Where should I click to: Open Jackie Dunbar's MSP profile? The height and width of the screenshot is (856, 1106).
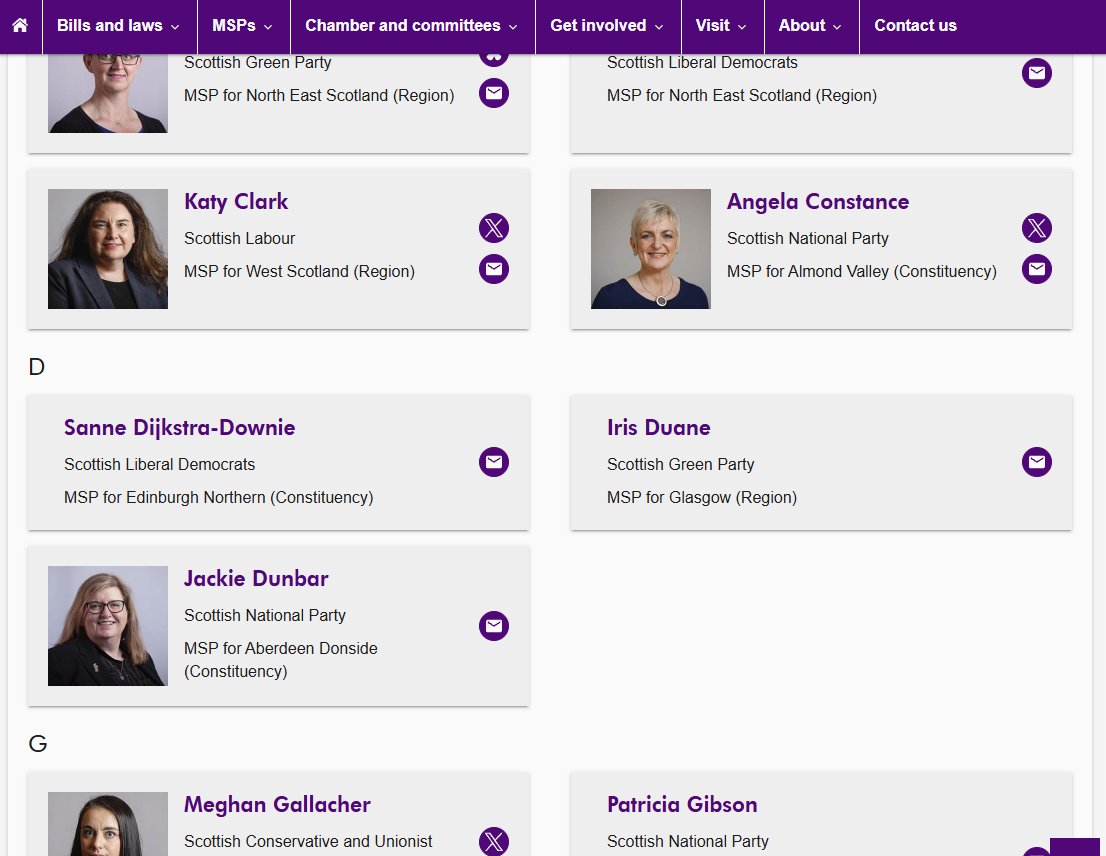click(x=256, y=578)
